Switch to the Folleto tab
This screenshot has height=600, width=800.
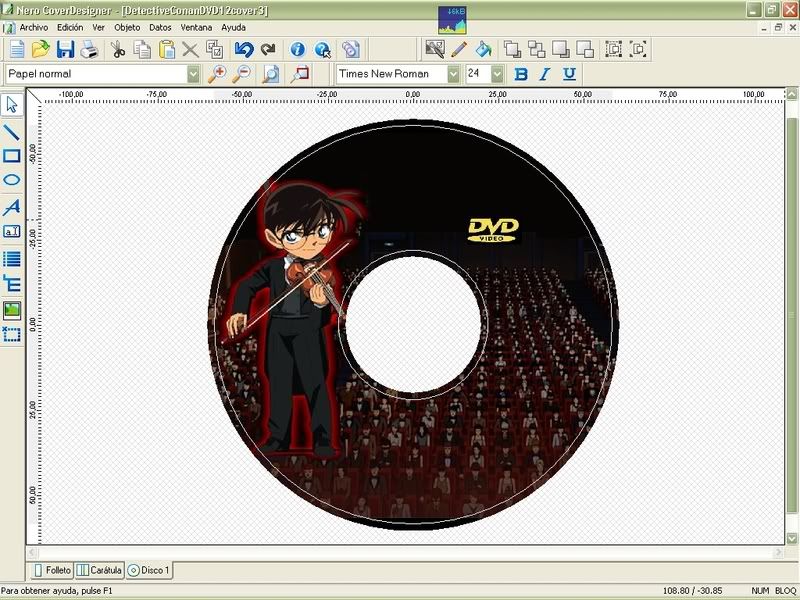tap(52, 570)
